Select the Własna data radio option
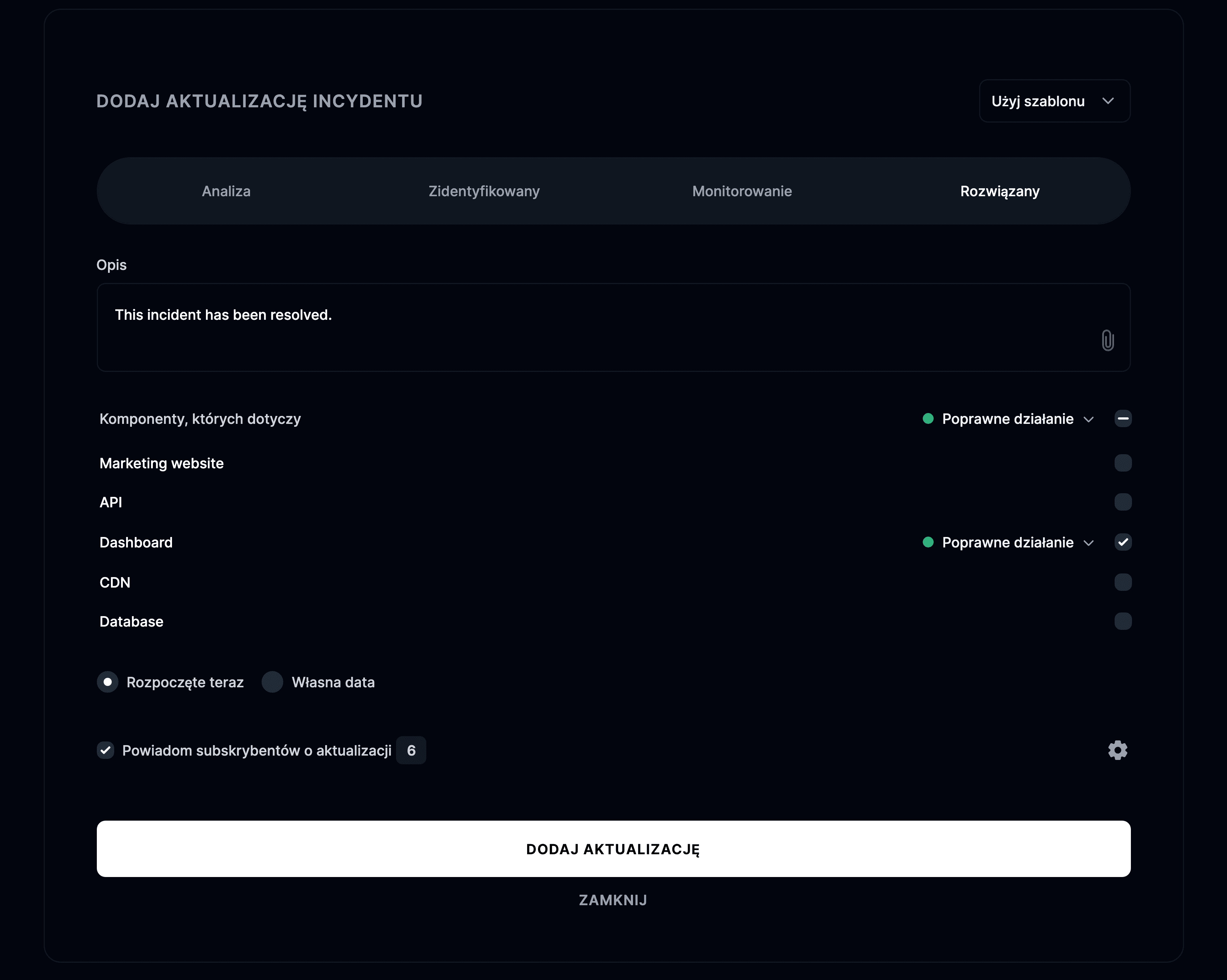1227x980 pixels. tap(272, 682)
